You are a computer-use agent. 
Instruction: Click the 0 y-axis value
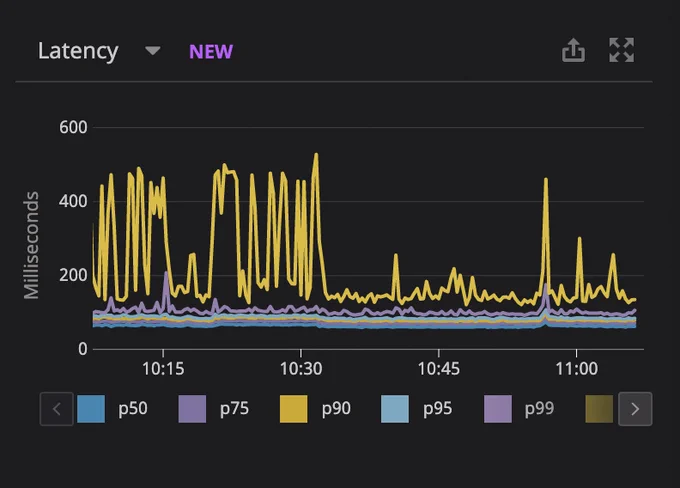tap(82, 349)
